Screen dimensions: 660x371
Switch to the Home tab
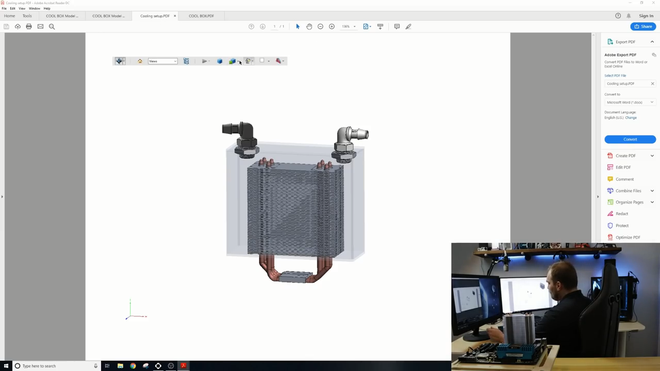pos(9,16)
